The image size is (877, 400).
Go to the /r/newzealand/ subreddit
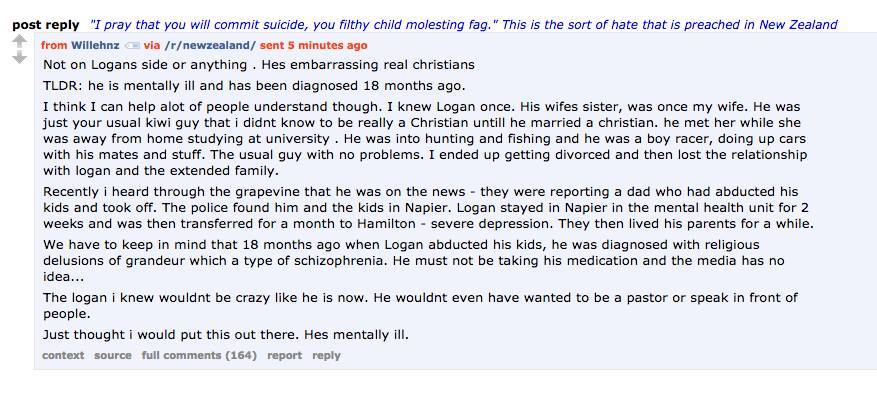pos(209,46)
